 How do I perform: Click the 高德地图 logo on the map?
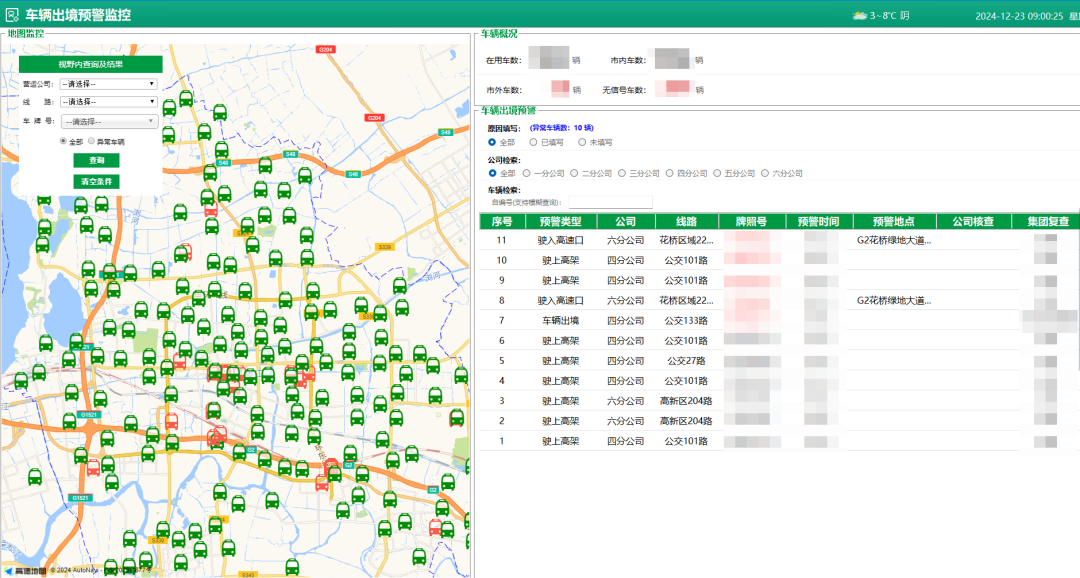pyautogui.click(x=24, y=571)
